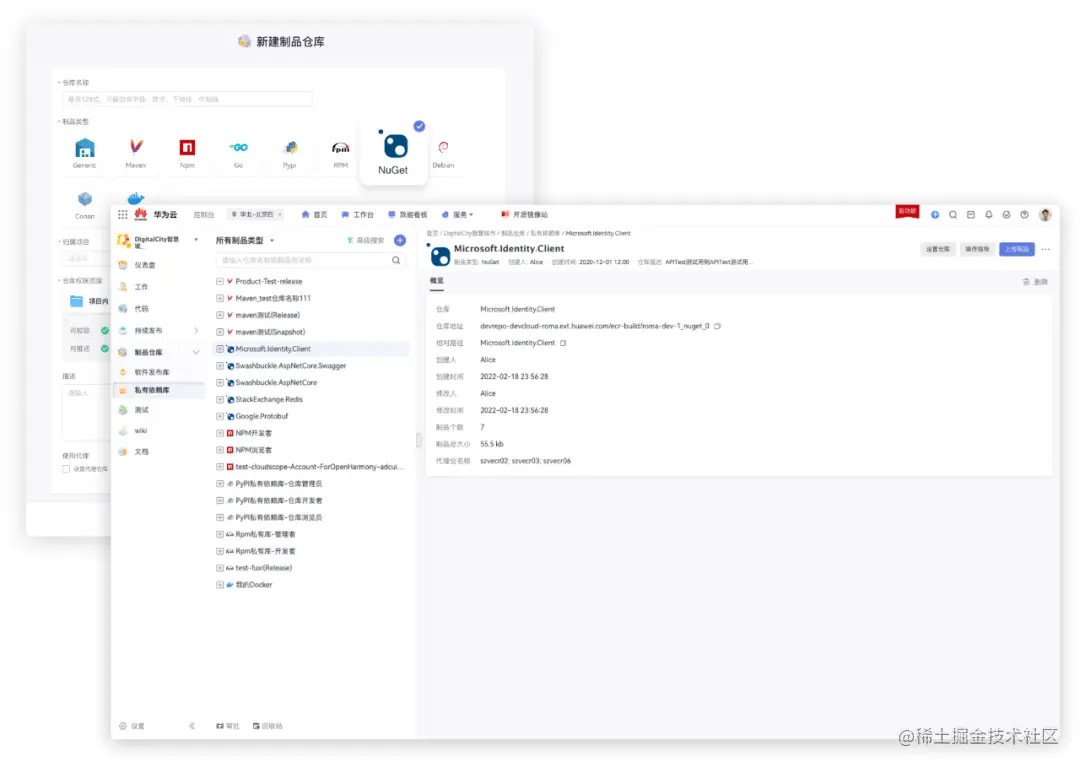Image resolution: width=1080 pixels, height=768 pixels.
Task: Select Conan type in new repository dialog
Action: coord(85,205)
